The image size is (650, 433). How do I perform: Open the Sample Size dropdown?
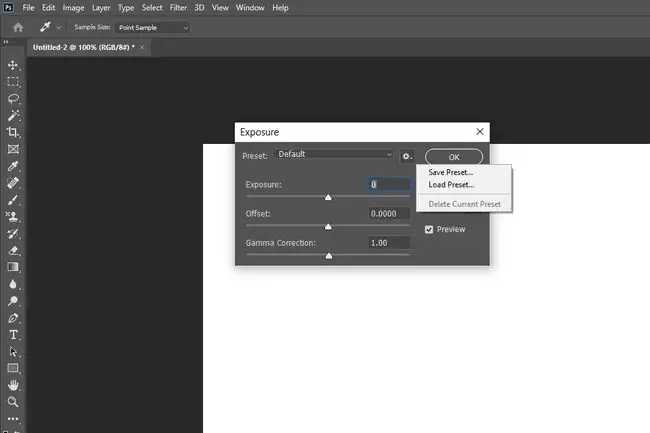pyautogui.click(x=153, y=27)
